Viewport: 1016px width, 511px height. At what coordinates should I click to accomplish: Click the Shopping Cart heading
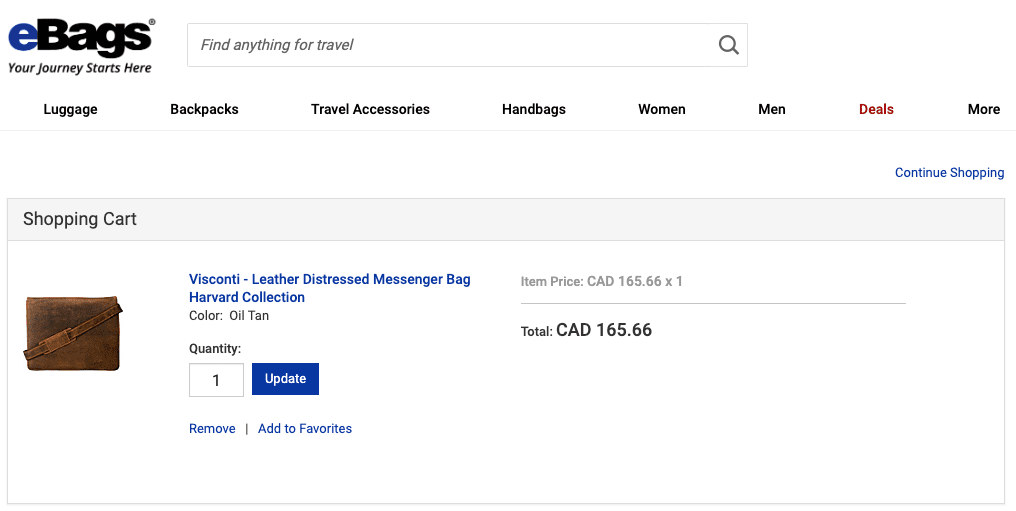80,219
